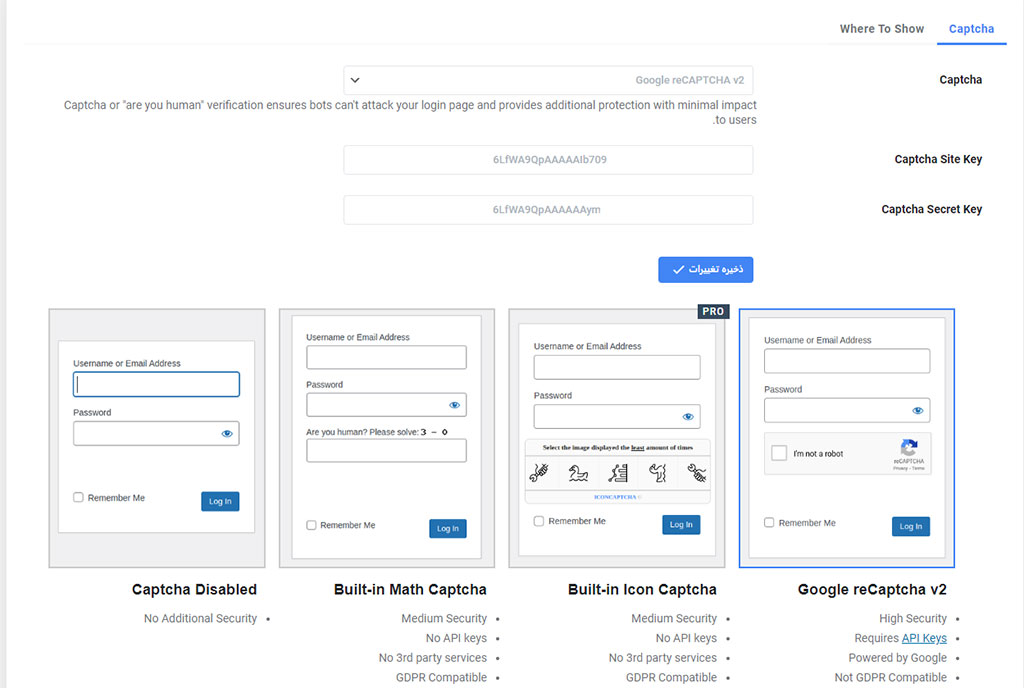Switch to the Where To Show tab
The image size is (1024, 688).
click(x=881, y=29)
